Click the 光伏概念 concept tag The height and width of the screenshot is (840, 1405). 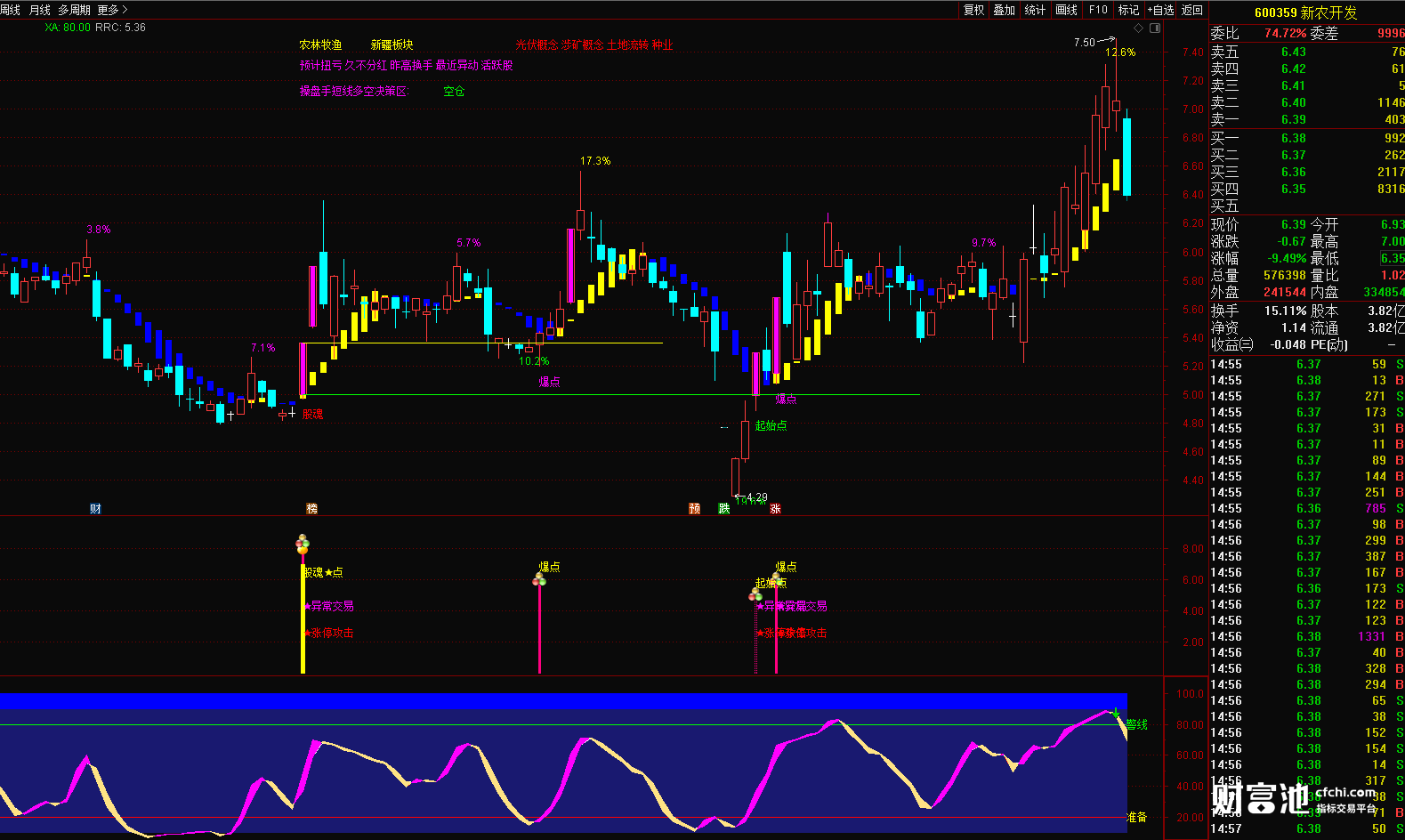tap(537, 44)
